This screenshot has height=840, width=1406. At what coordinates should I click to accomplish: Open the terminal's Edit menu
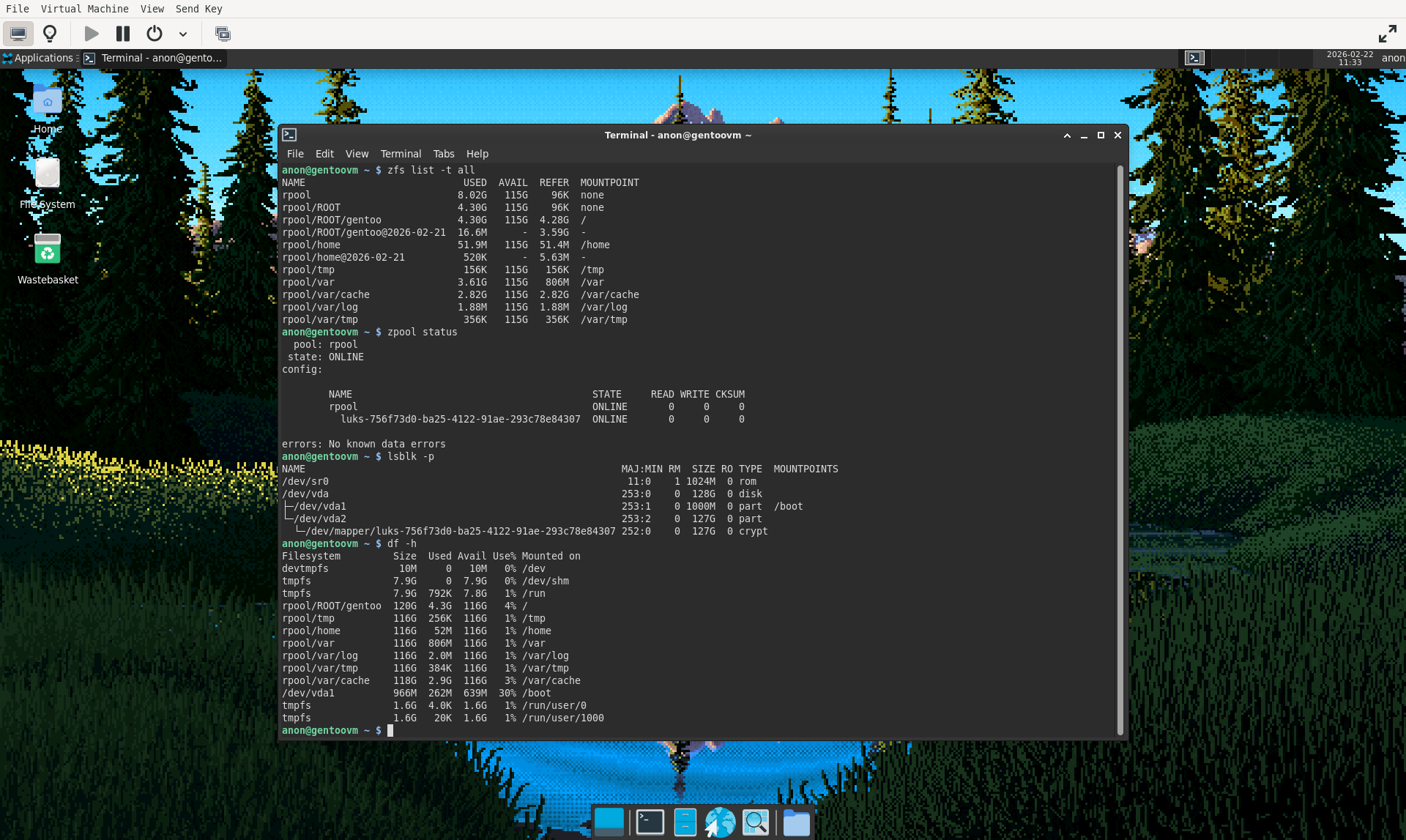click(x=324, y=154)
